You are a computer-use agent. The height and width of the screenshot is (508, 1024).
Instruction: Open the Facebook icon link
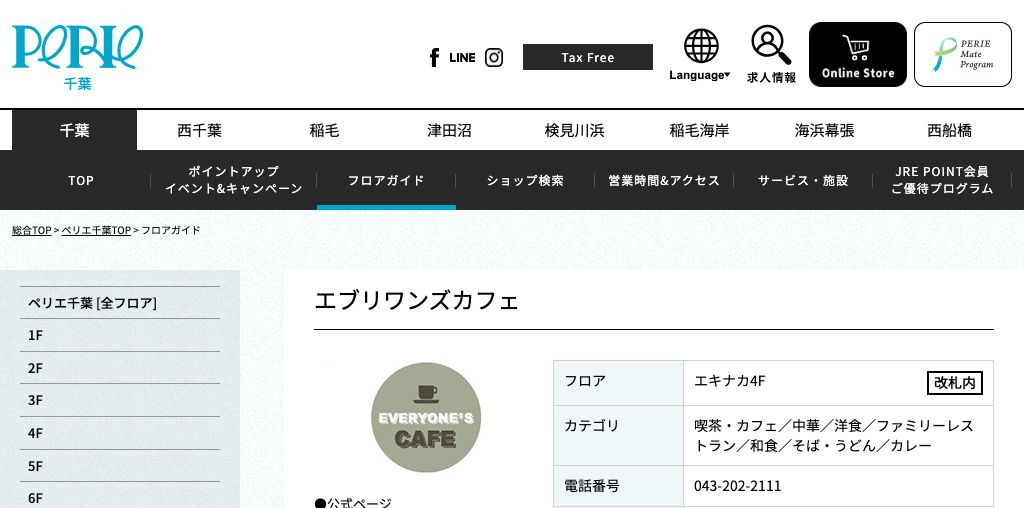(434, 57)
